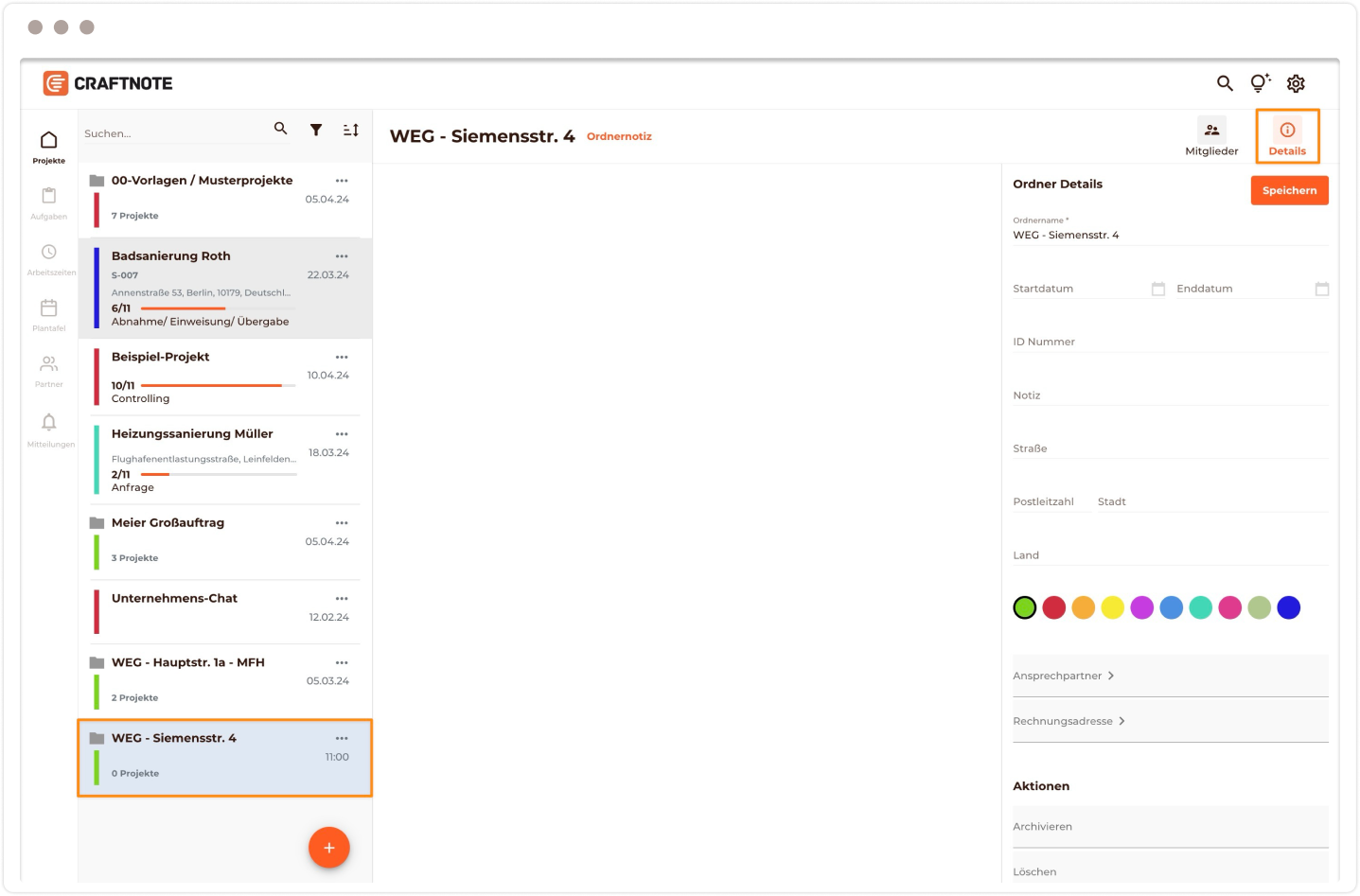Click the Speichern button
The image size is (1360, 896).
pos(1289,190)
